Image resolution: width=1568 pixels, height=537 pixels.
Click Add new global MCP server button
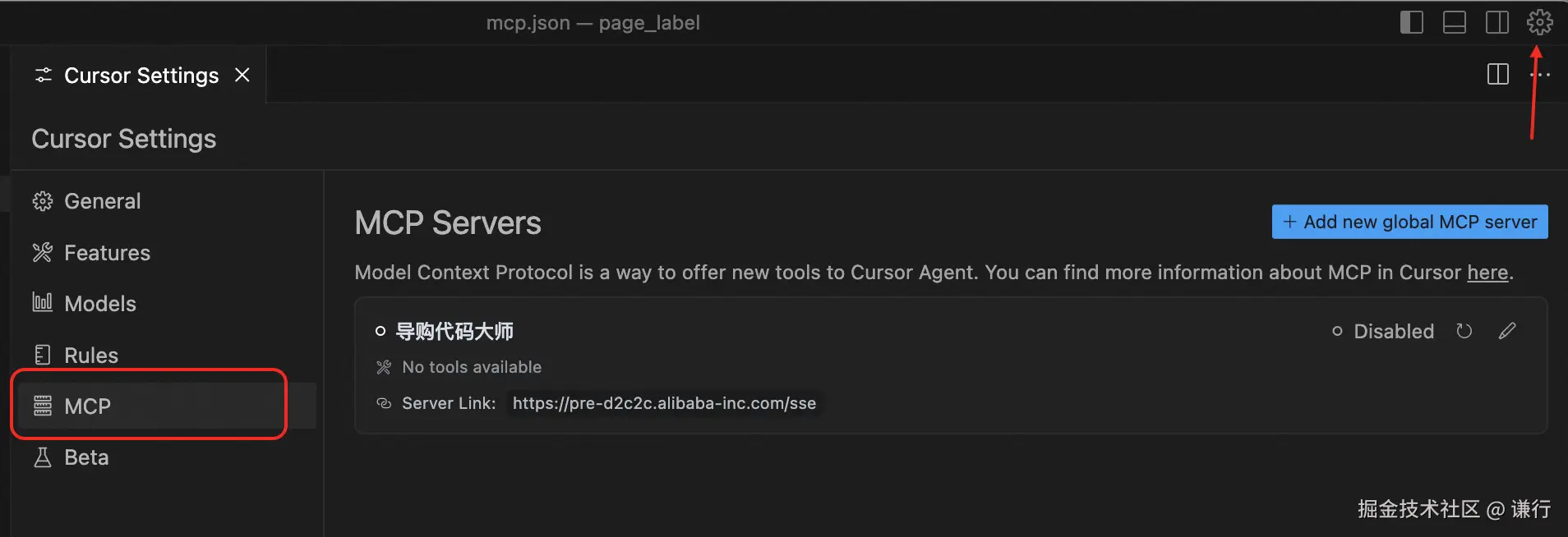(x=1409, y=222)
